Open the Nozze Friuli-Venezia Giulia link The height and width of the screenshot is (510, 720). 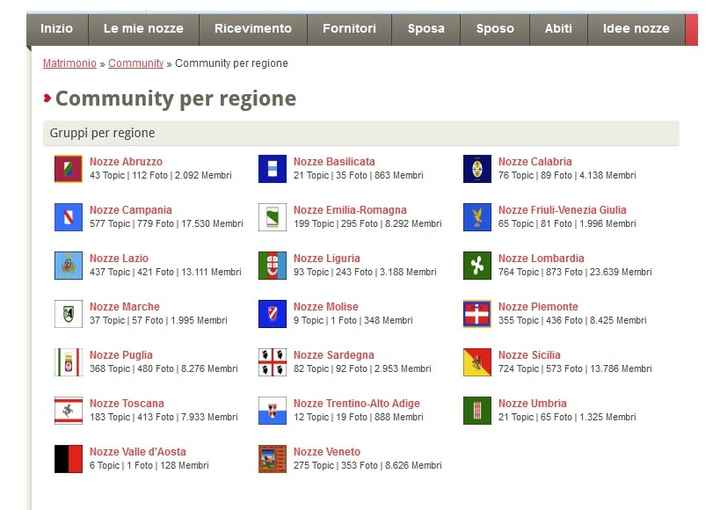click(x=562, y=210)
